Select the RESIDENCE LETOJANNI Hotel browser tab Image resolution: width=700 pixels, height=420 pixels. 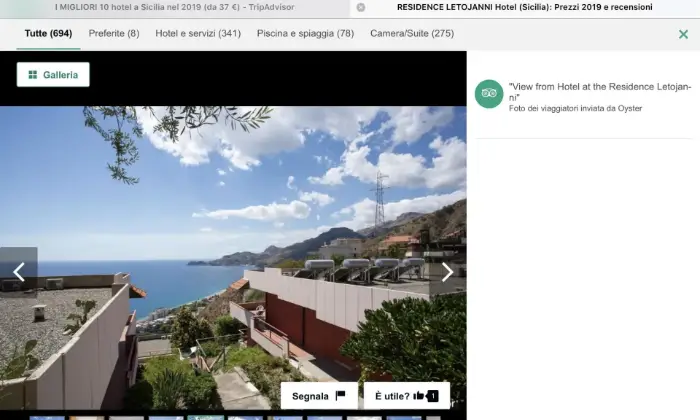click(x=525, y=8)
